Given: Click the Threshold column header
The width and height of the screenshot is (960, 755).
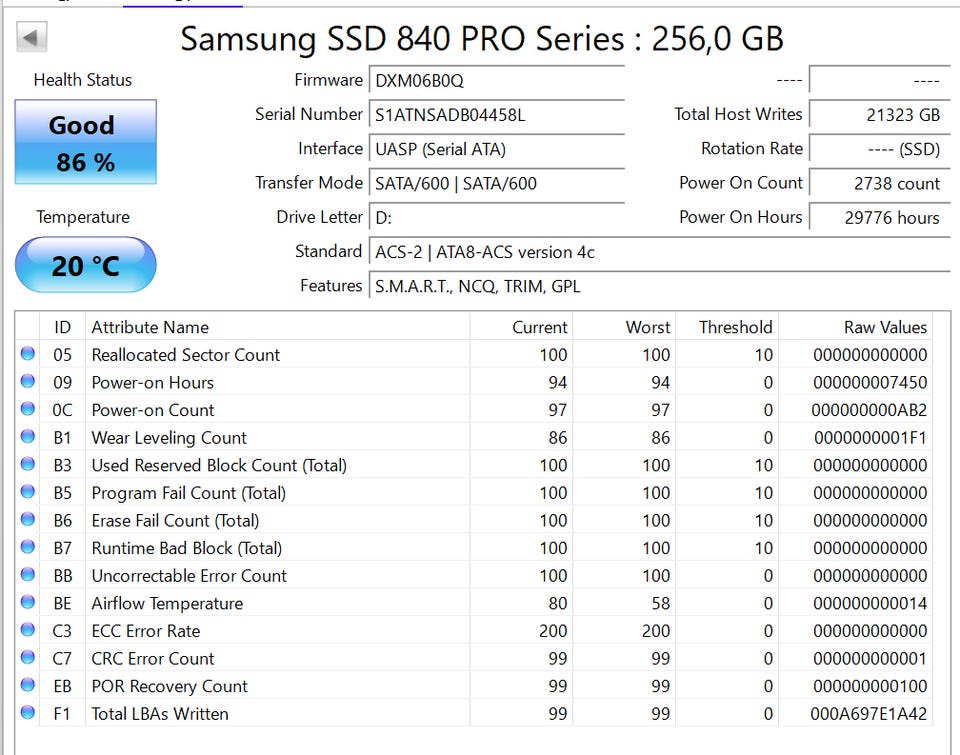Looking at the screenshot, I should tap(735, 327).
